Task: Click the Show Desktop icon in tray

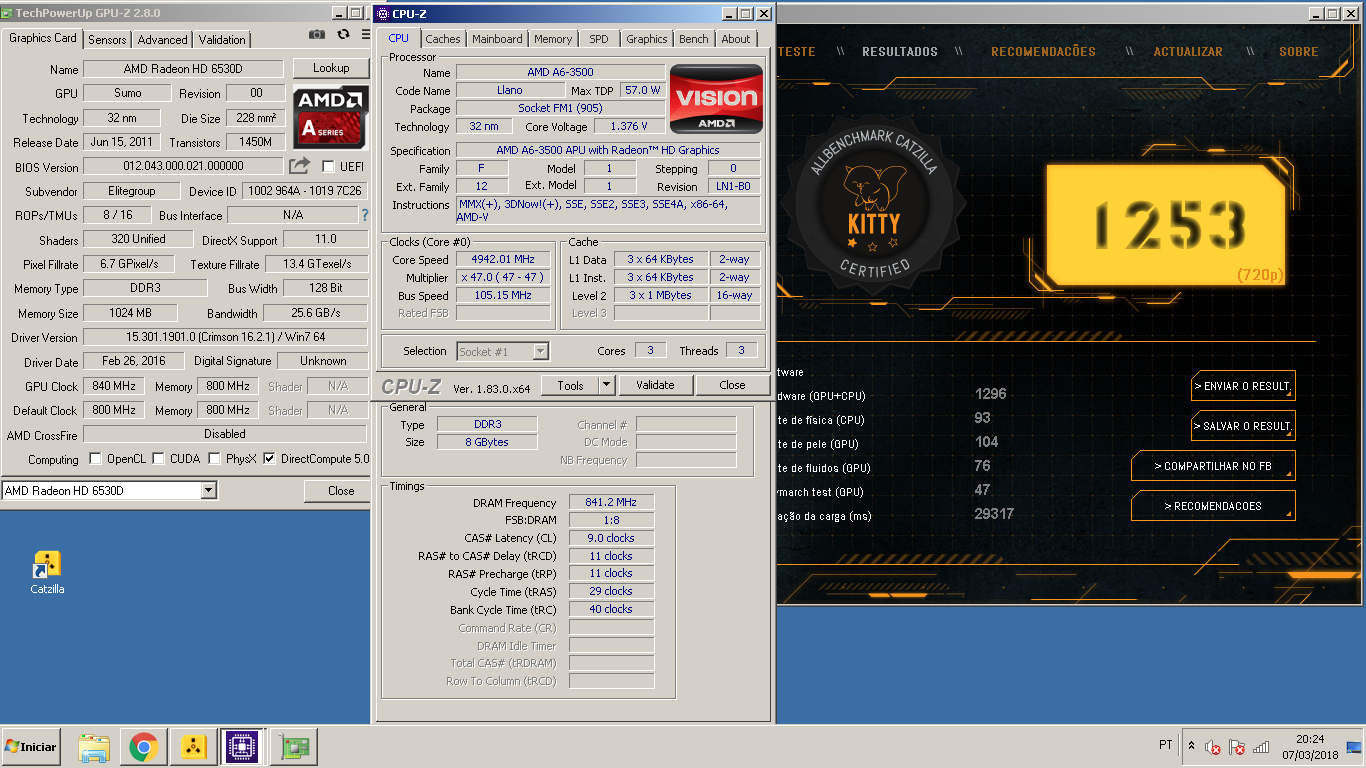Action: [x=1354, y=747]
